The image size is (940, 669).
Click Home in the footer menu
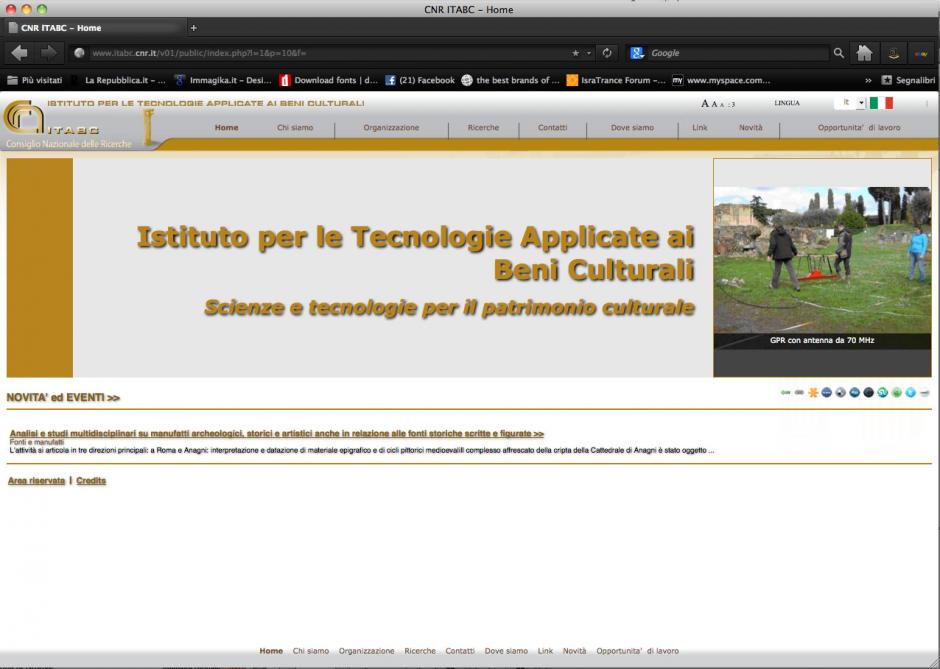coord(271,651)
